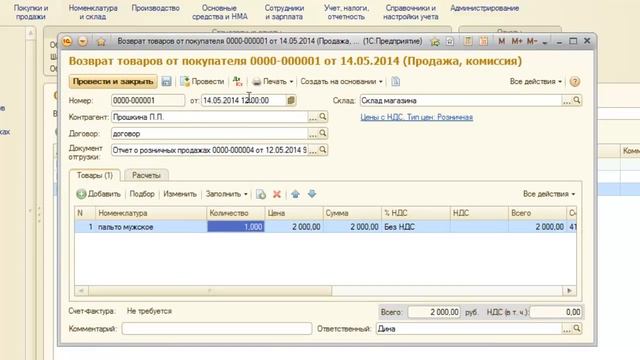The height and width of the screenshot is (360, 640).
Task: Click the 1C logo icon in title bar
Action: coord(67,41)
